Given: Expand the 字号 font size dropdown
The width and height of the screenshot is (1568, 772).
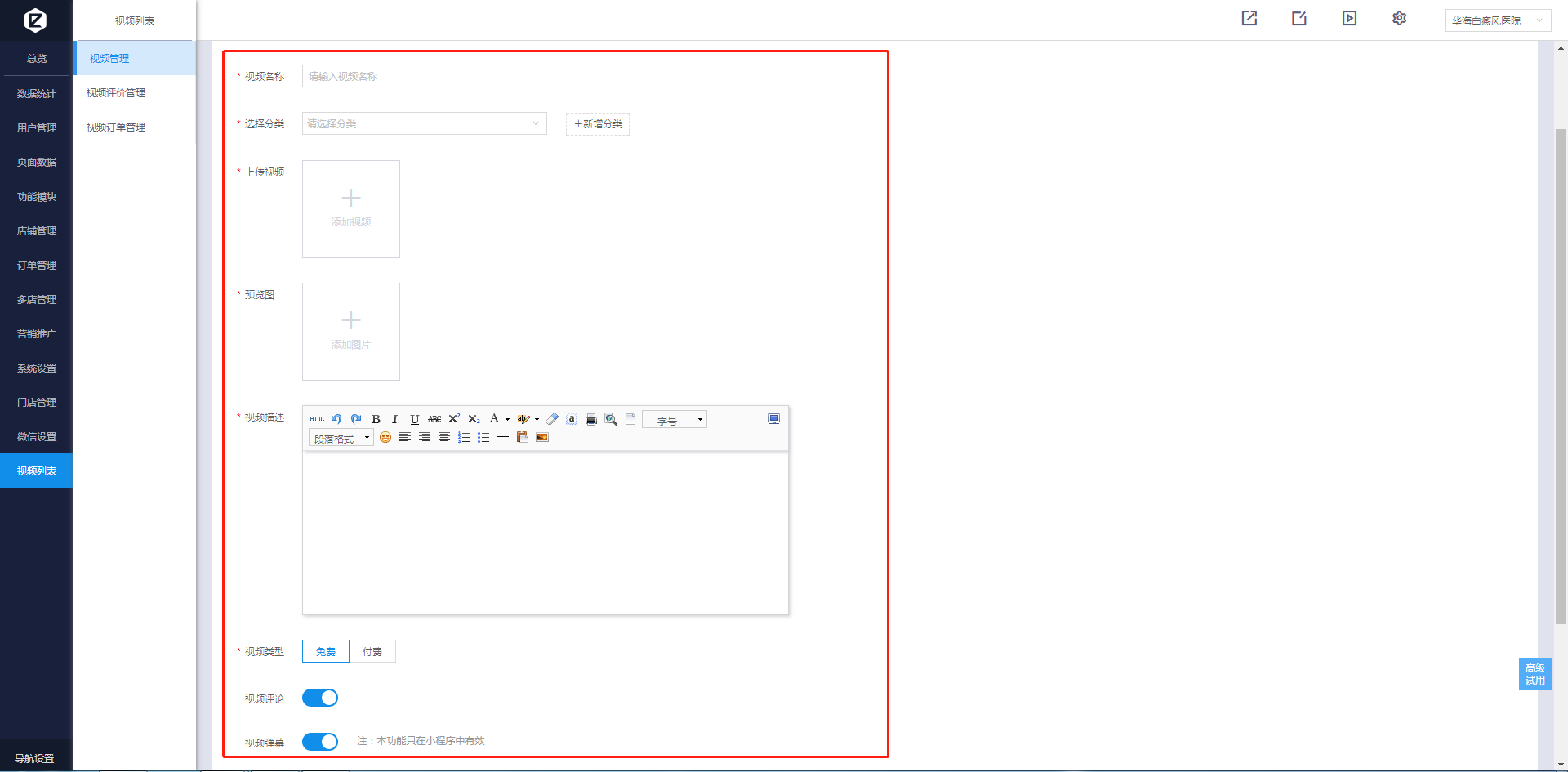Looking at the screenshot, I should [x=675, y=420].
